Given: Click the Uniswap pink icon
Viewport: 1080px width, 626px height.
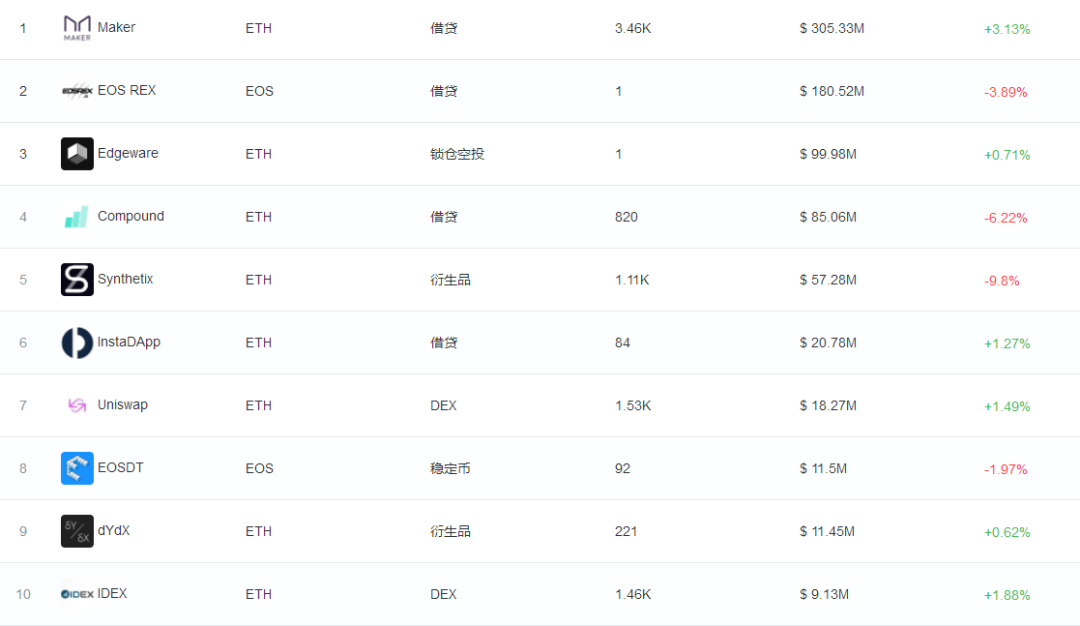Looking at the screenshot, I should (77, 405).
